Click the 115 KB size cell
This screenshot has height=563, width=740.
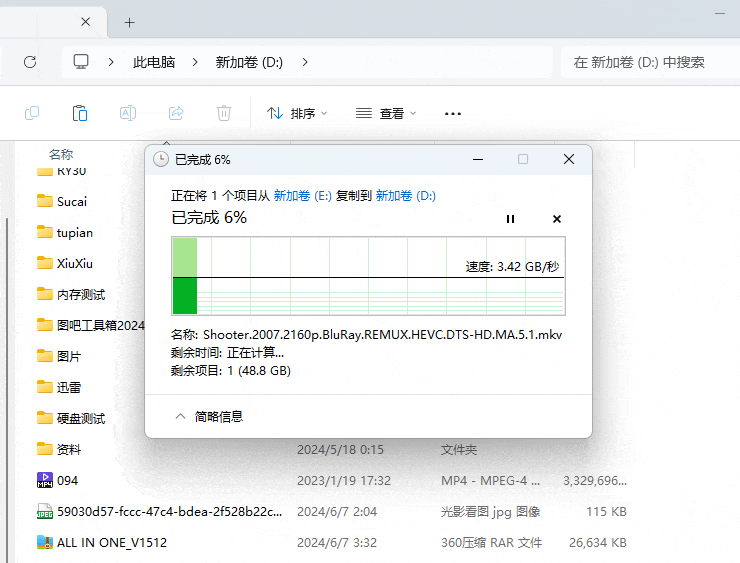(606, 512)
